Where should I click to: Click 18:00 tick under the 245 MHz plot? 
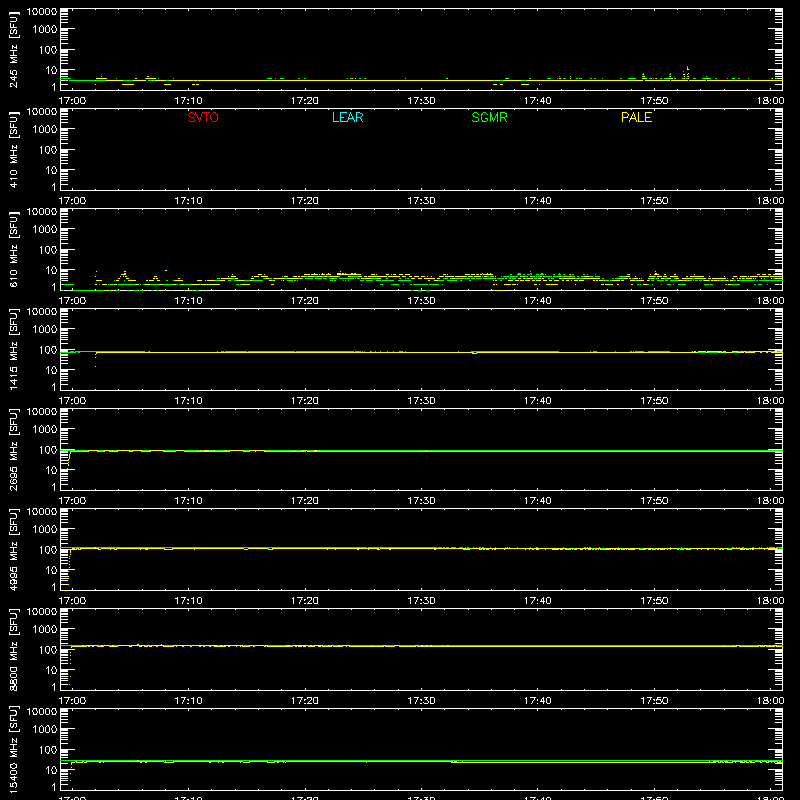(x=770, y=101)
